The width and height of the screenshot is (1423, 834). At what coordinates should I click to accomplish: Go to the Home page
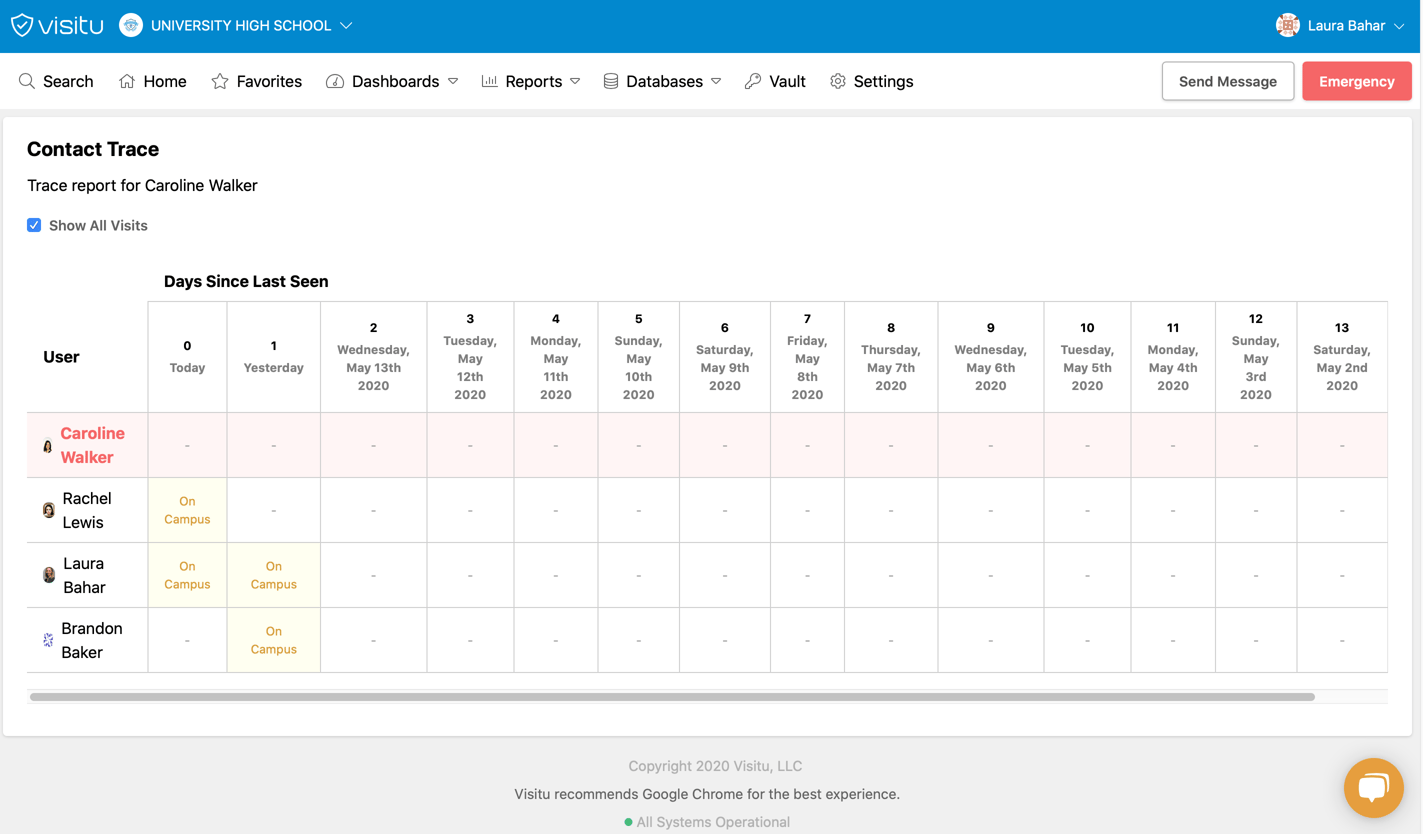pos(152,81)
